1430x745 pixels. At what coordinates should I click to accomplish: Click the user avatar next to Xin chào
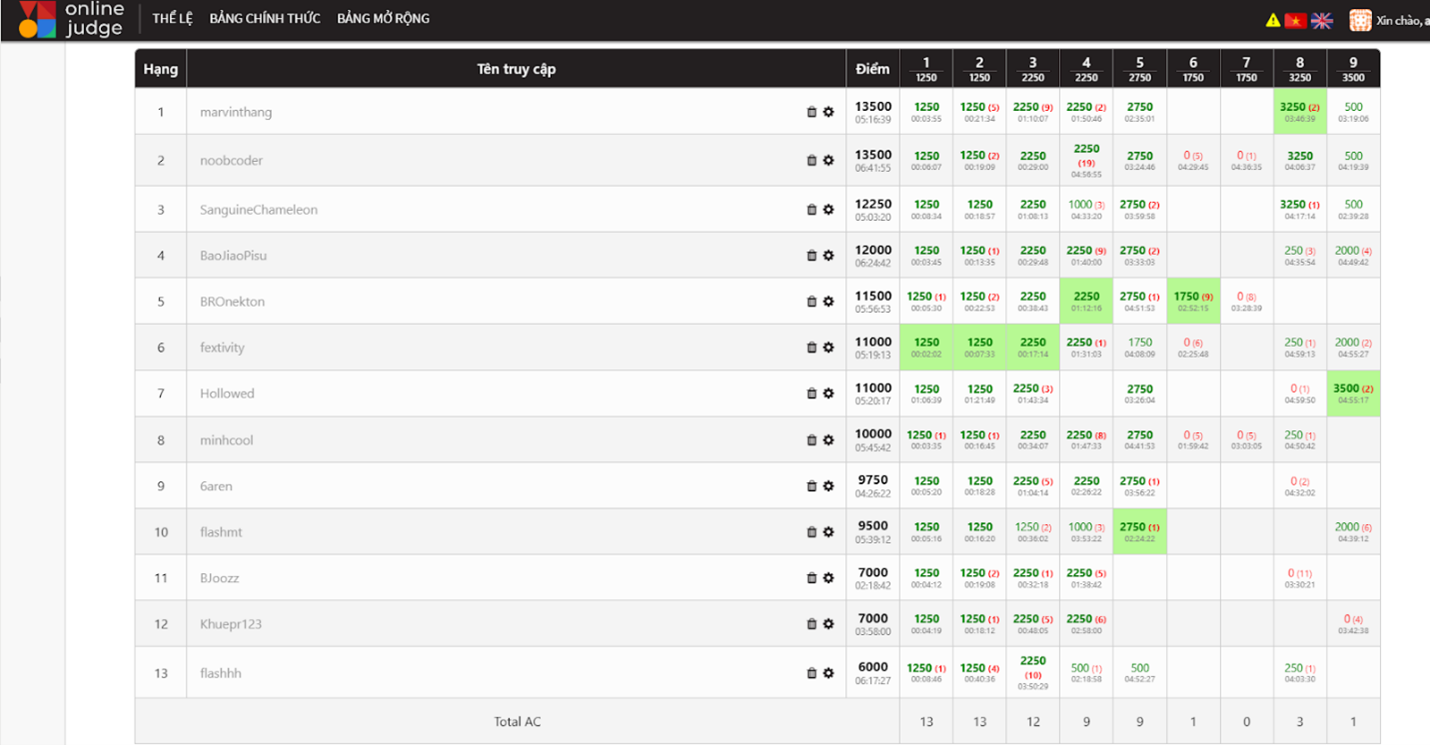click(x=1360, y=20)
